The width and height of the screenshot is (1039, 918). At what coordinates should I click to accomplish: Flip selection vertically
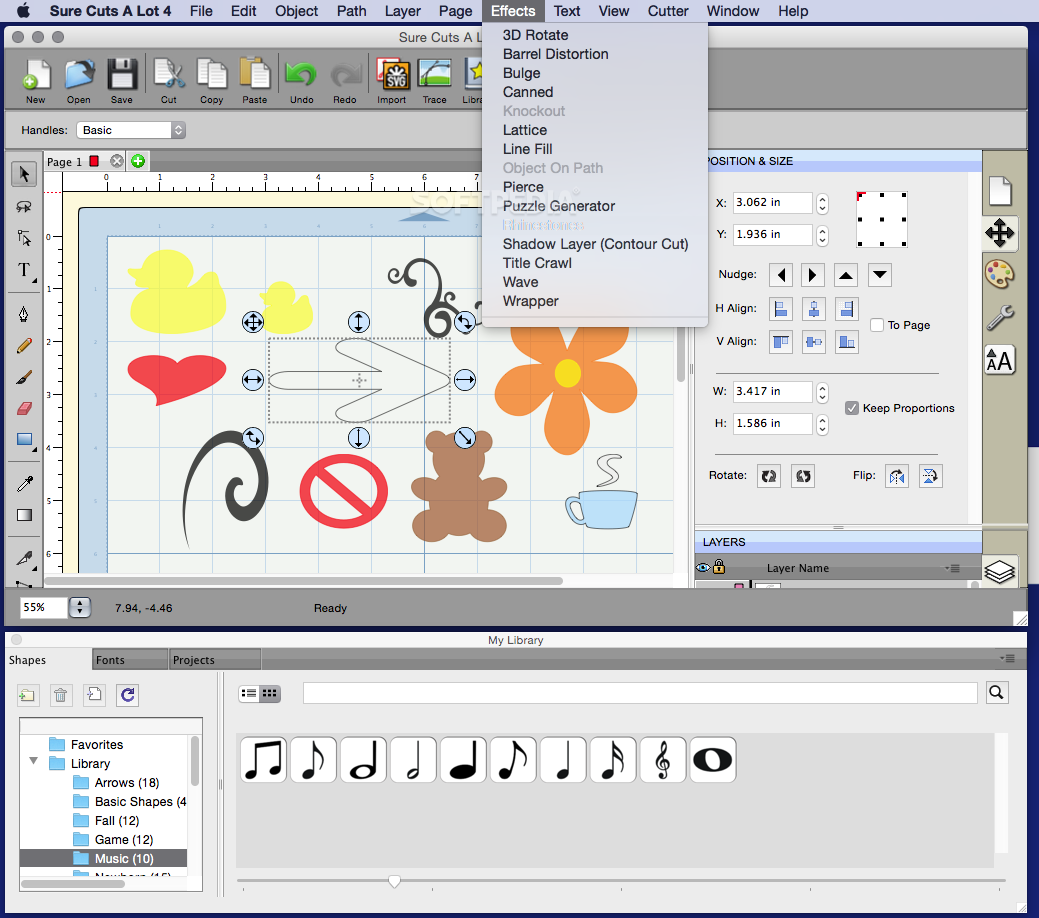pos(930,476)
